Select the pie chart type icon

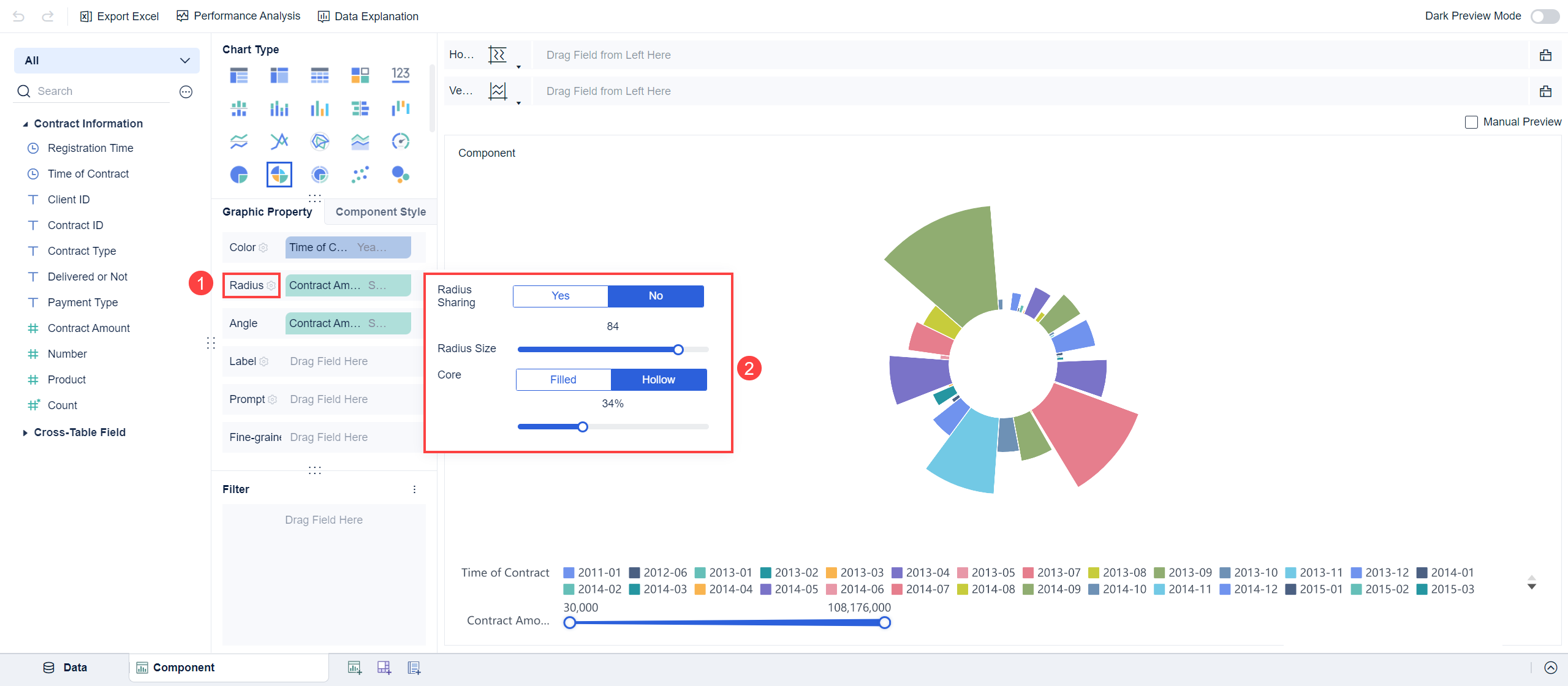pyautogui.click(x=239, y=175)
